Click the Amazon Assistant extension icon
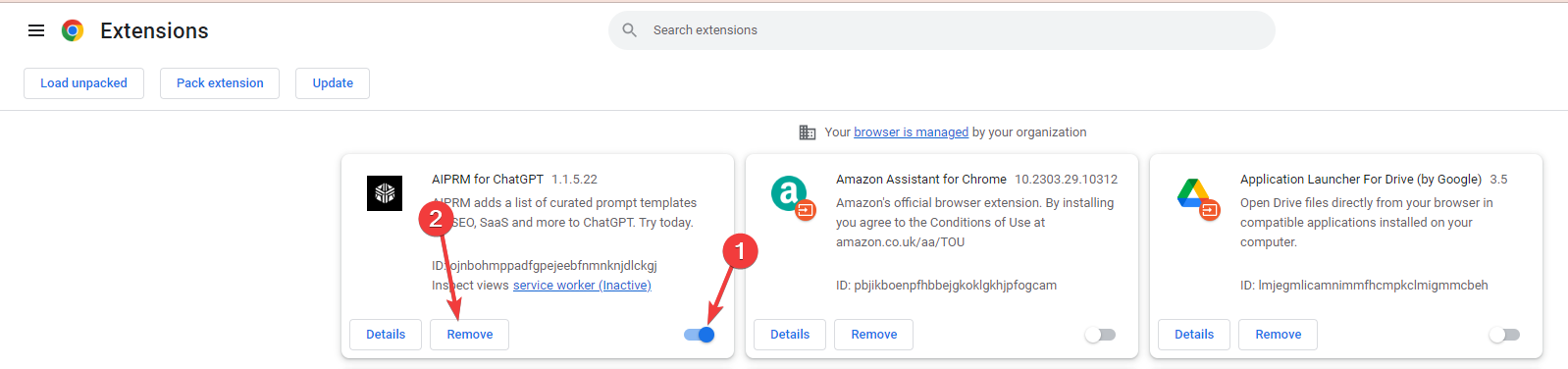This screenshot has width=1568, height=369. tap(792, 196)
